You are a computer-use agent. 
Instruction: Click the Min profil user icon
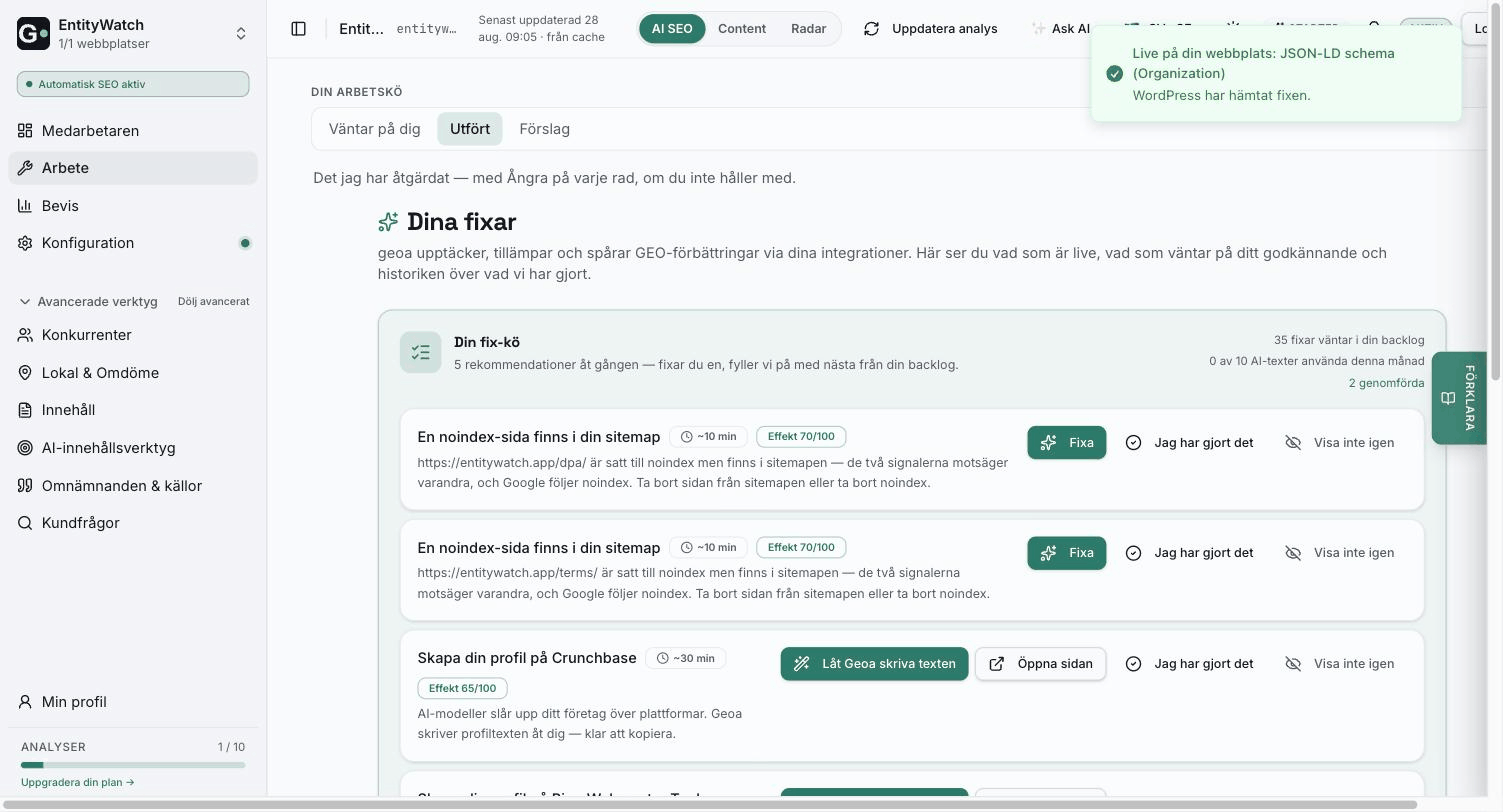click(x=25, y=702)
